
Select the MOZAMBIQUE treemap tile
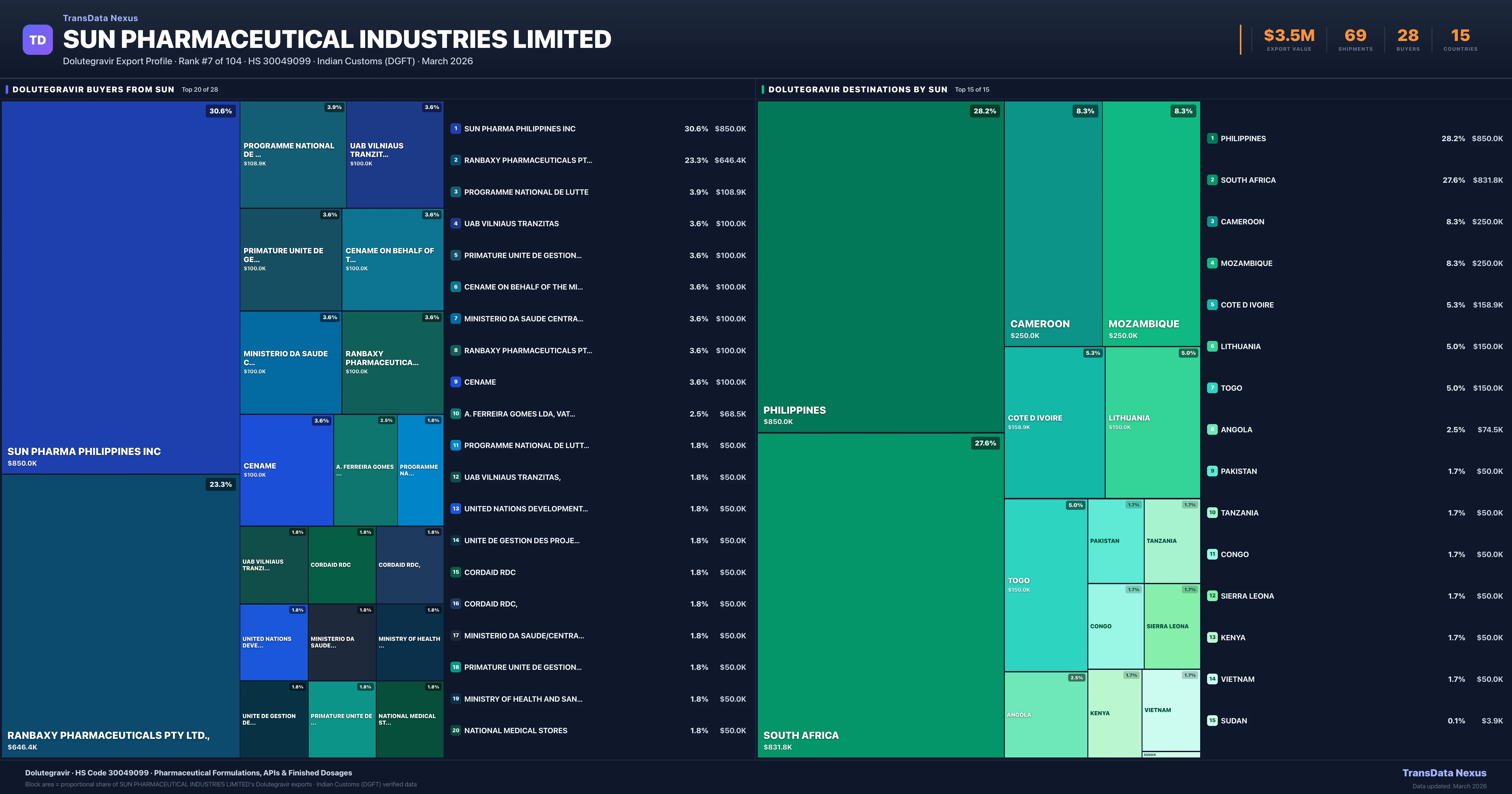pos(1151,223)
